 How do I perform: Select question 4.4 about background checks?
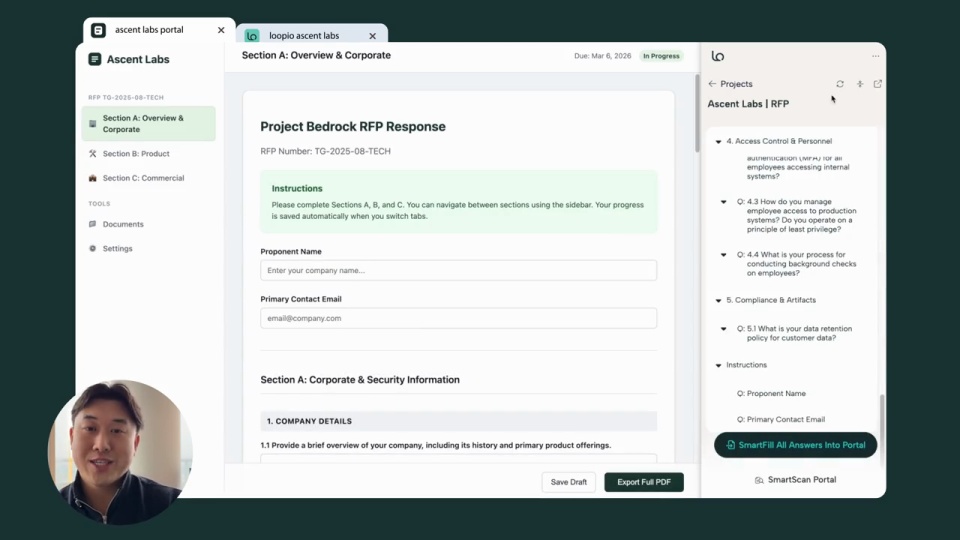point(797,264)
